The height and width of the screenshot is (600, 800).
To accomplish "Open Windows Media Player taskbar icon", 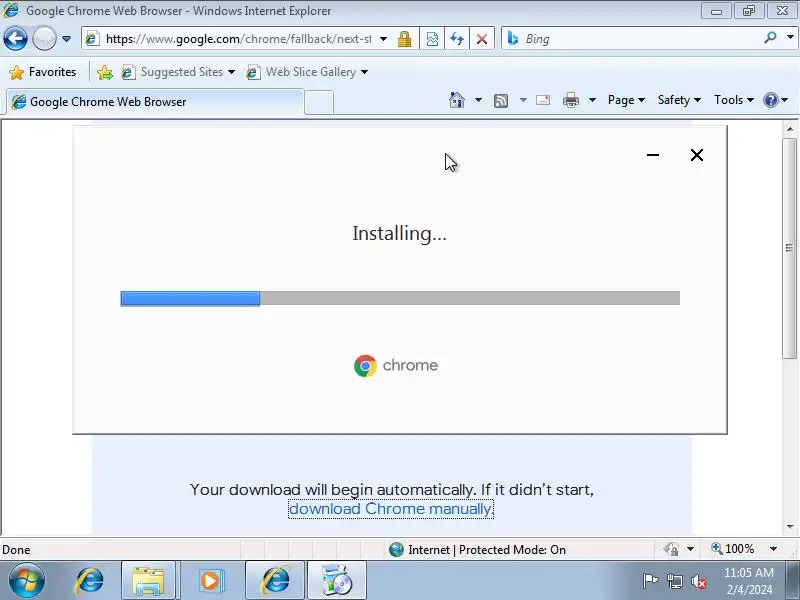I will coord(210,581).
